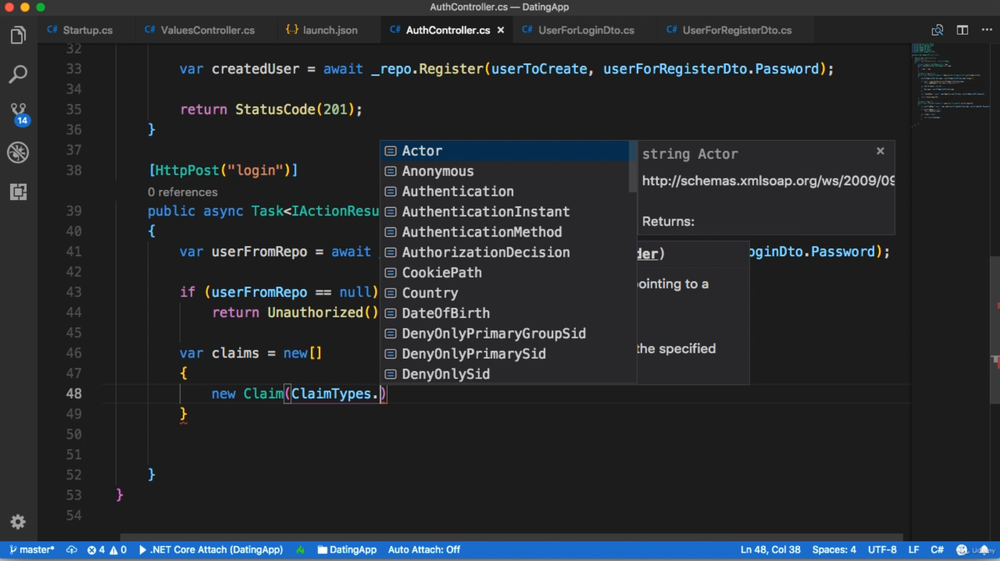This screenshot has height=561, width=1000.
Task: Switch to the Startup.cs tab
Action: (x=87, y=30)
